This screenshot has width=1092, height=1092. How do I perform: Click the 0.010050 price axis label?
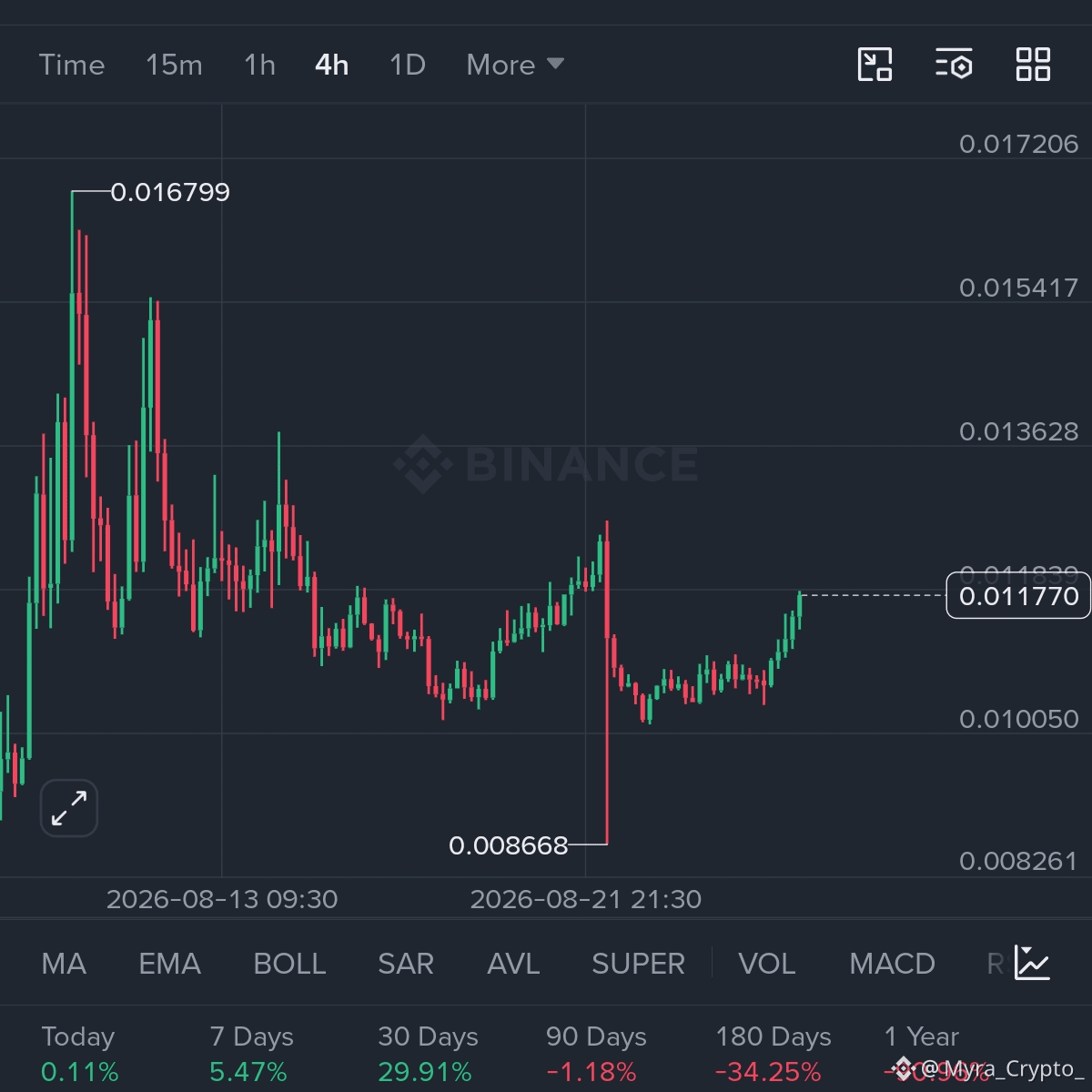pyautogui.click(x=1018, y=719)
